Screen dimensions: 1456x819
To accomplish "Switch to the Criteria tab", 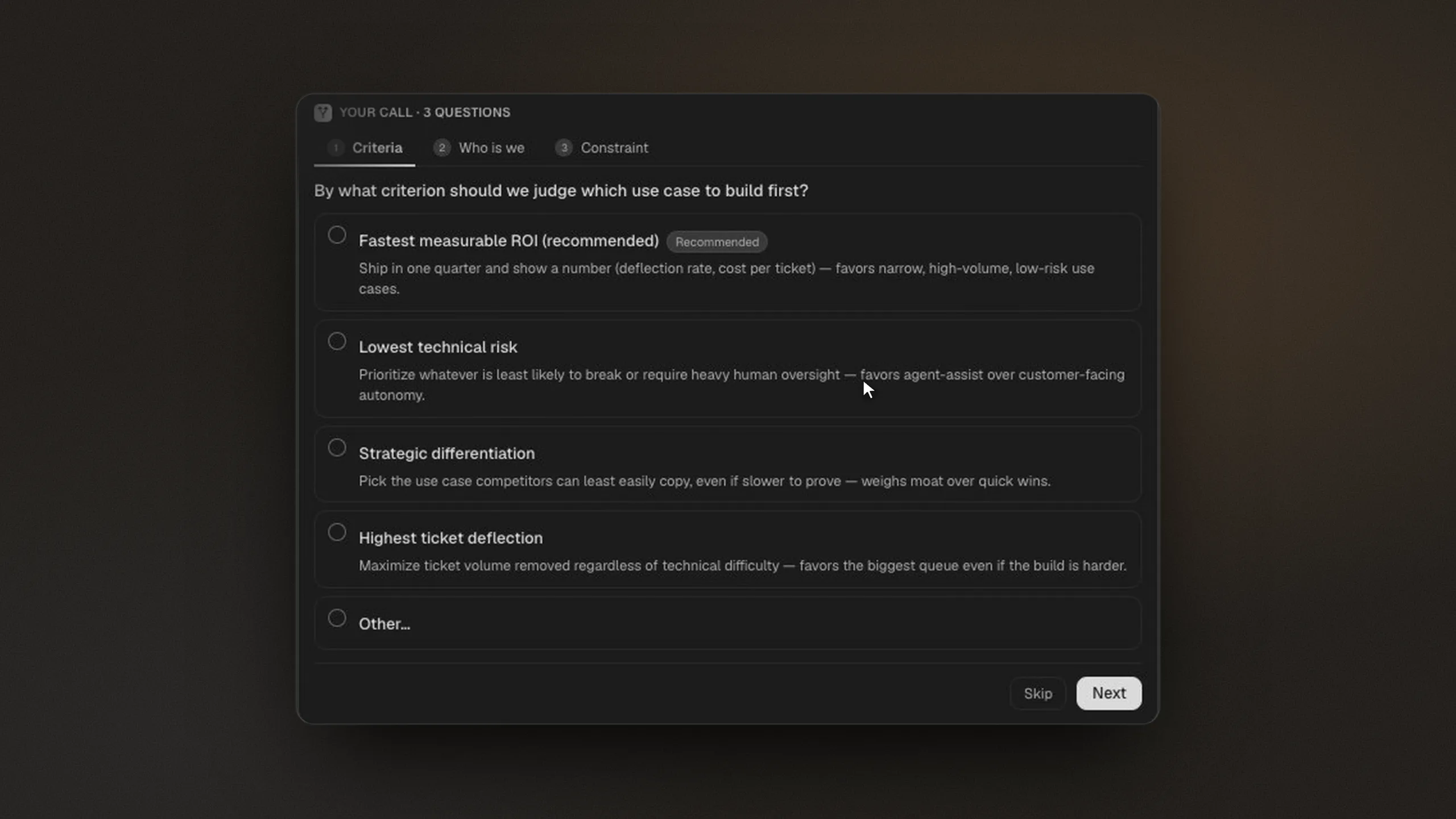I will pos(365,148).
